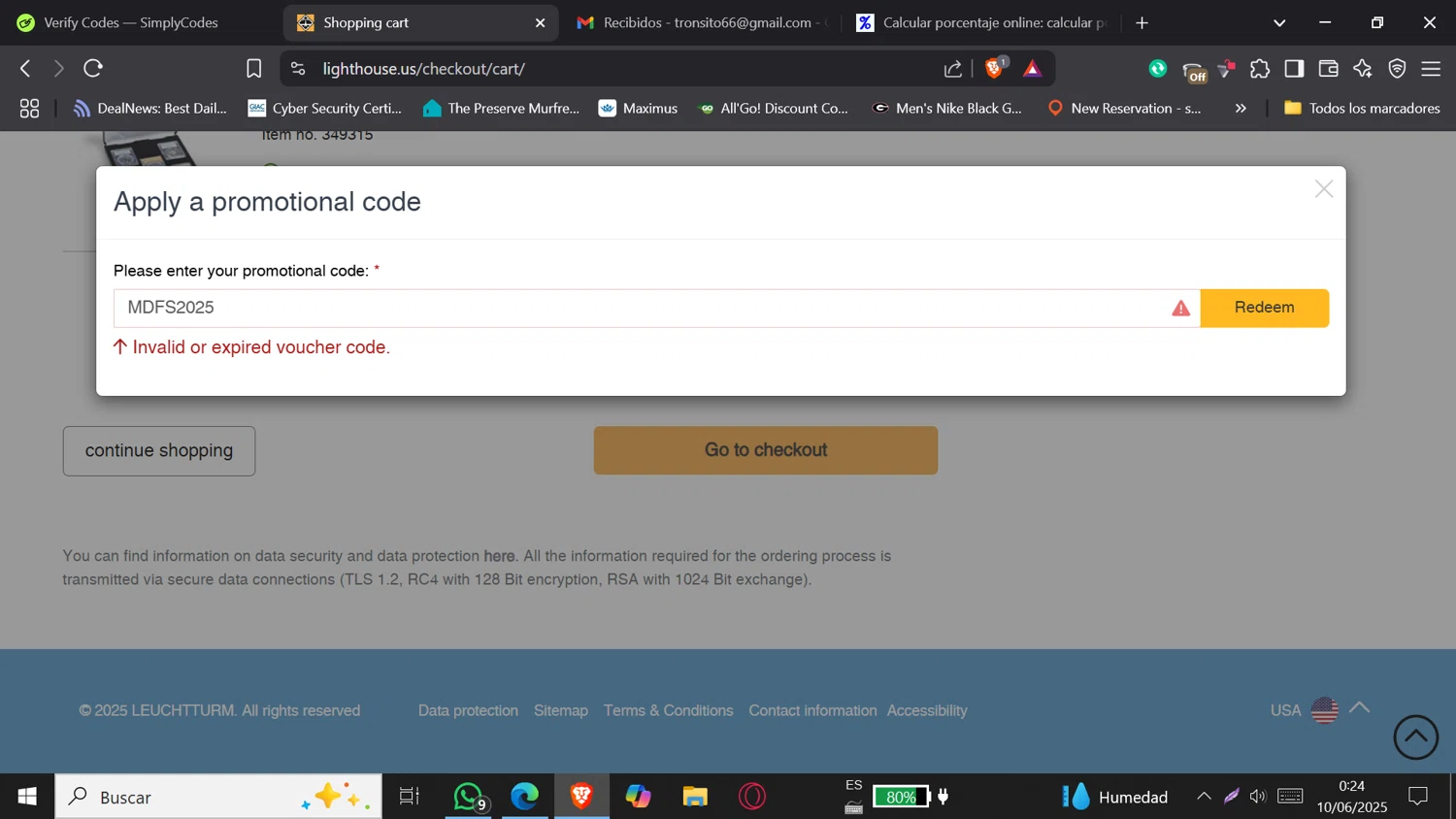
Task: Click continue shopping button
Action: (x=159, y=451)
